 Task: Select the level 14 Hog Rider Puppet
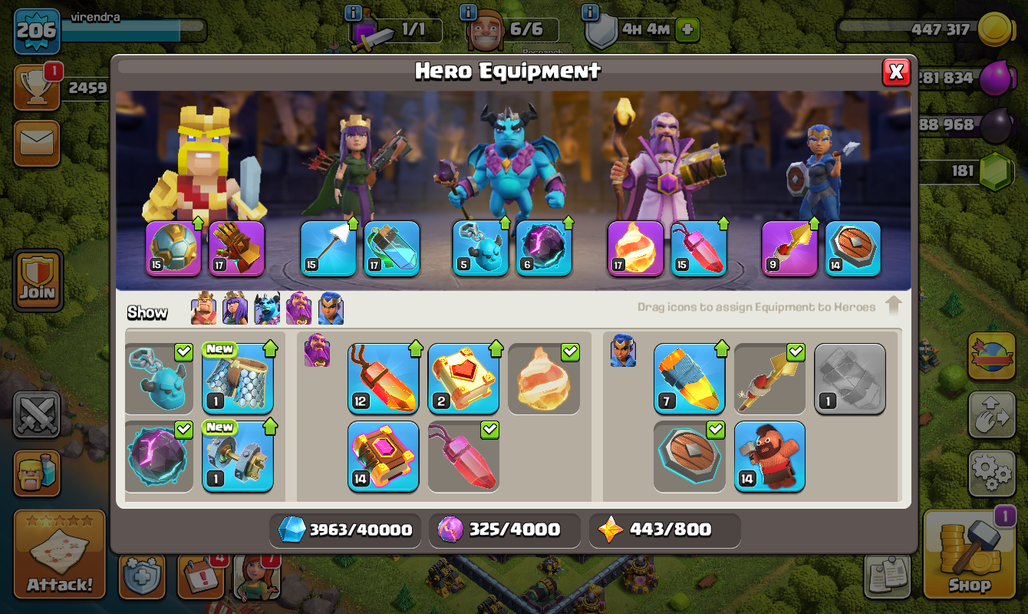pyautogui.click(x=770, y=457)
